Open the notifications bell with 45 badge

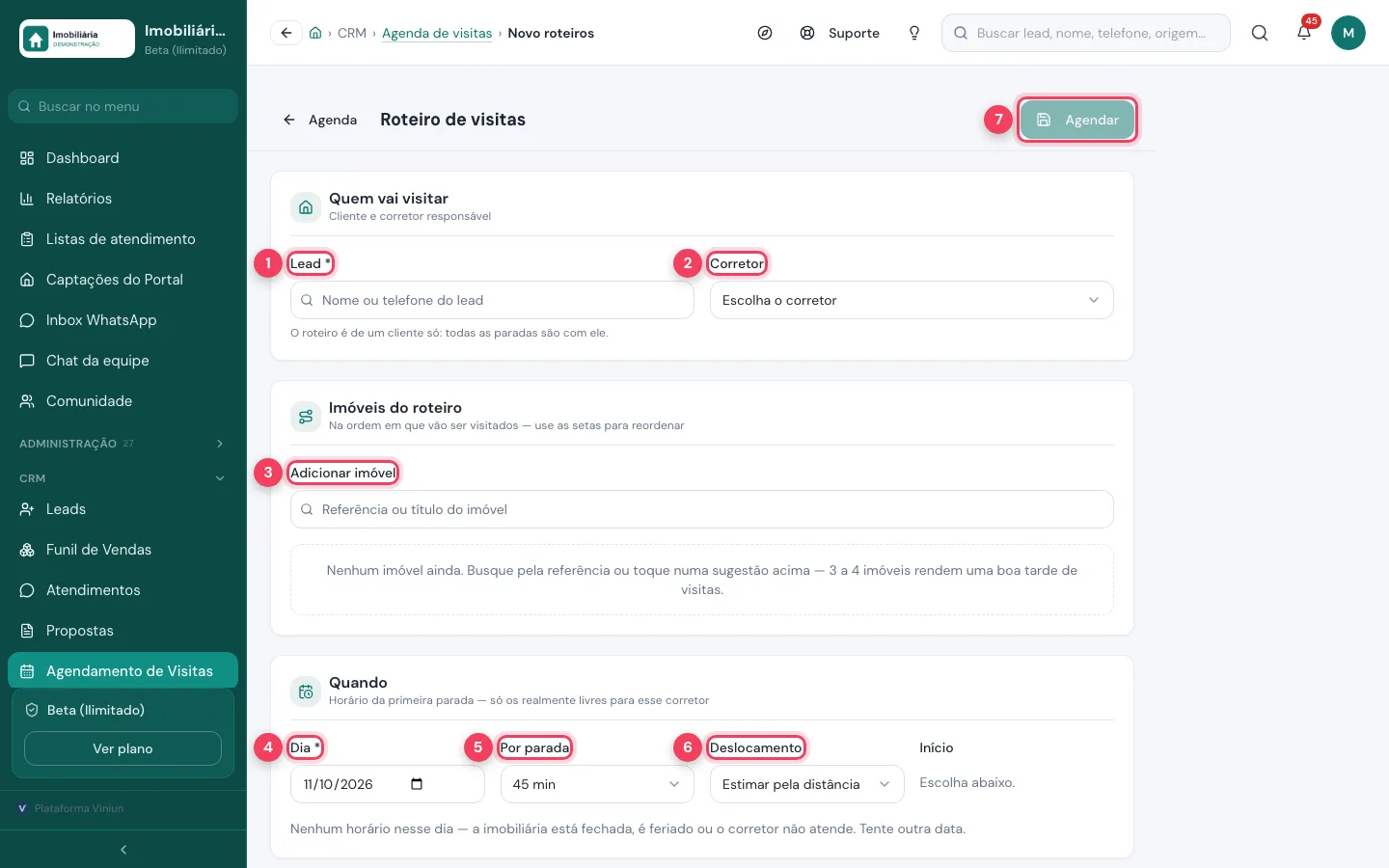(1304, 33)
